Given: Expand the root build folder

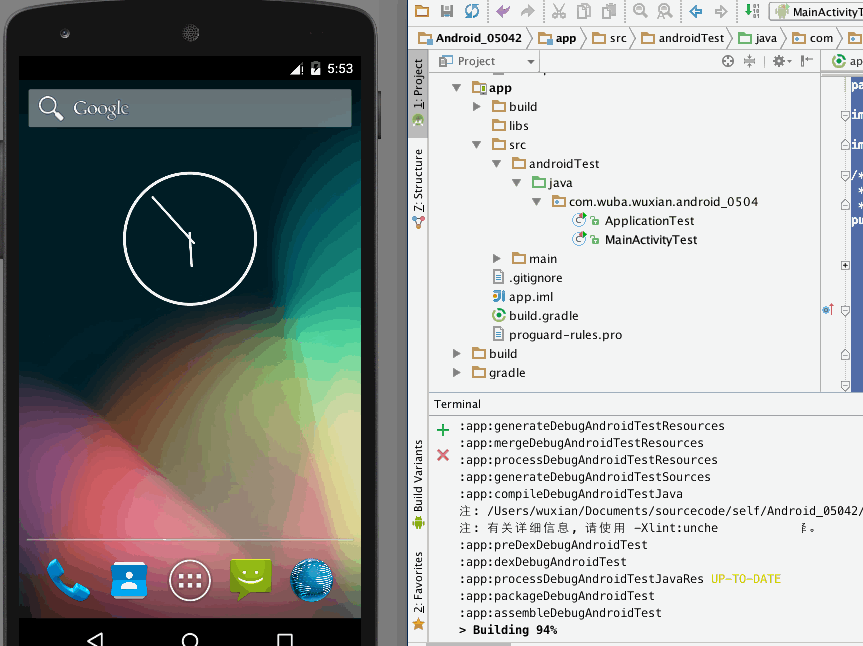Looking at the screenshot, I should [x=456, y=353].
